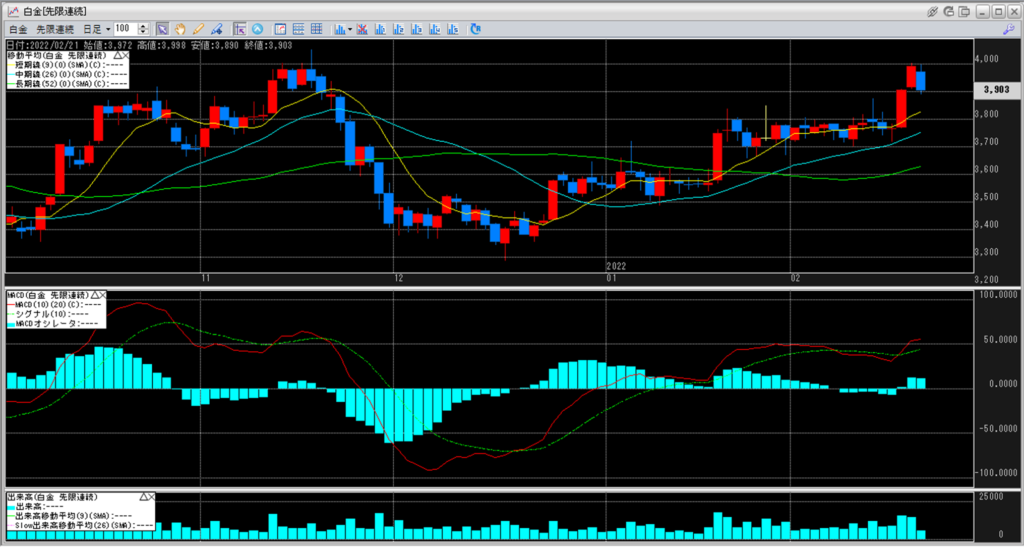Collapse the MACD legend using triangle

(94, 297)
